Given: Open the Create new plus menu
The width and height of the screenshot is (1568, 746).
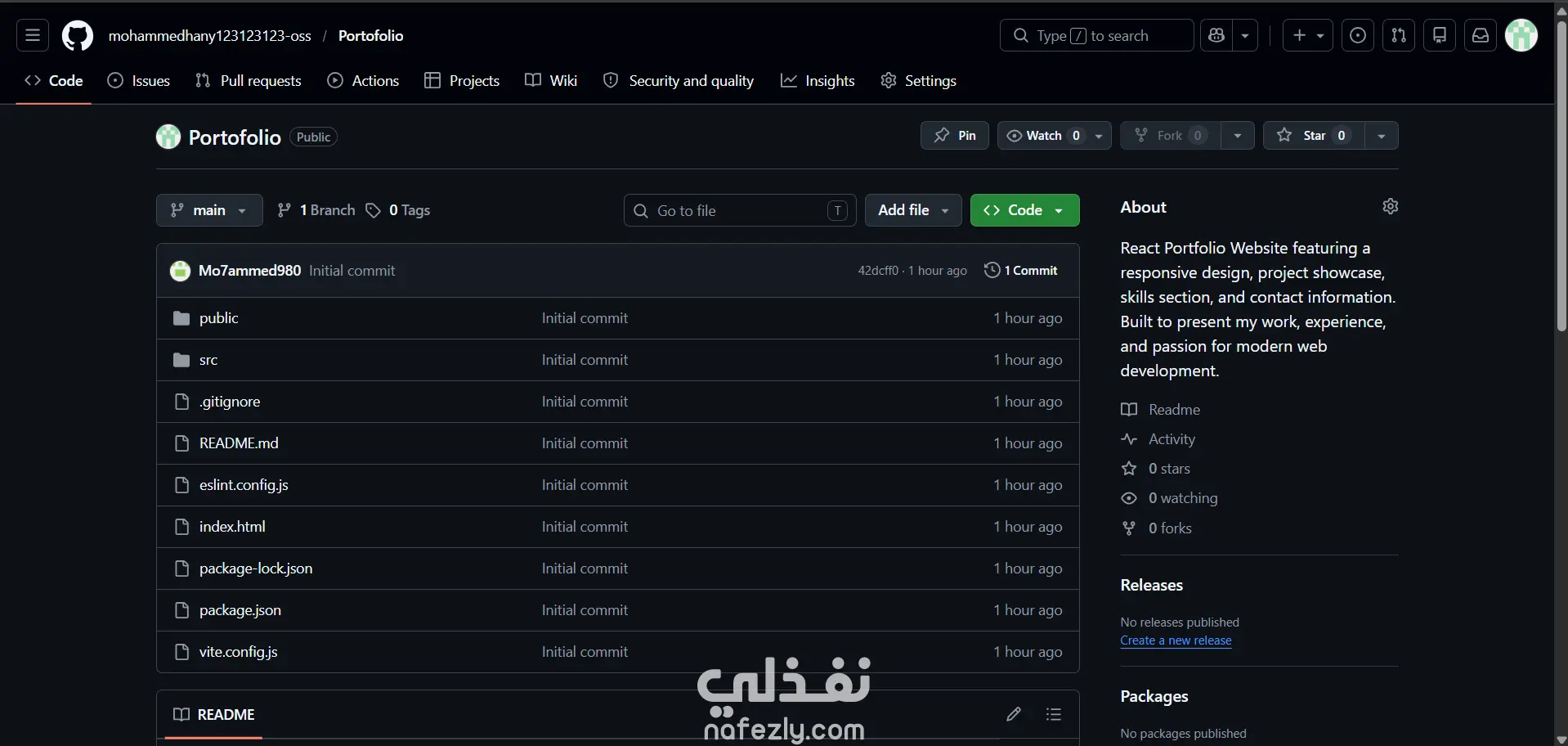Looking at the screenshot, I should point(1308,35).
